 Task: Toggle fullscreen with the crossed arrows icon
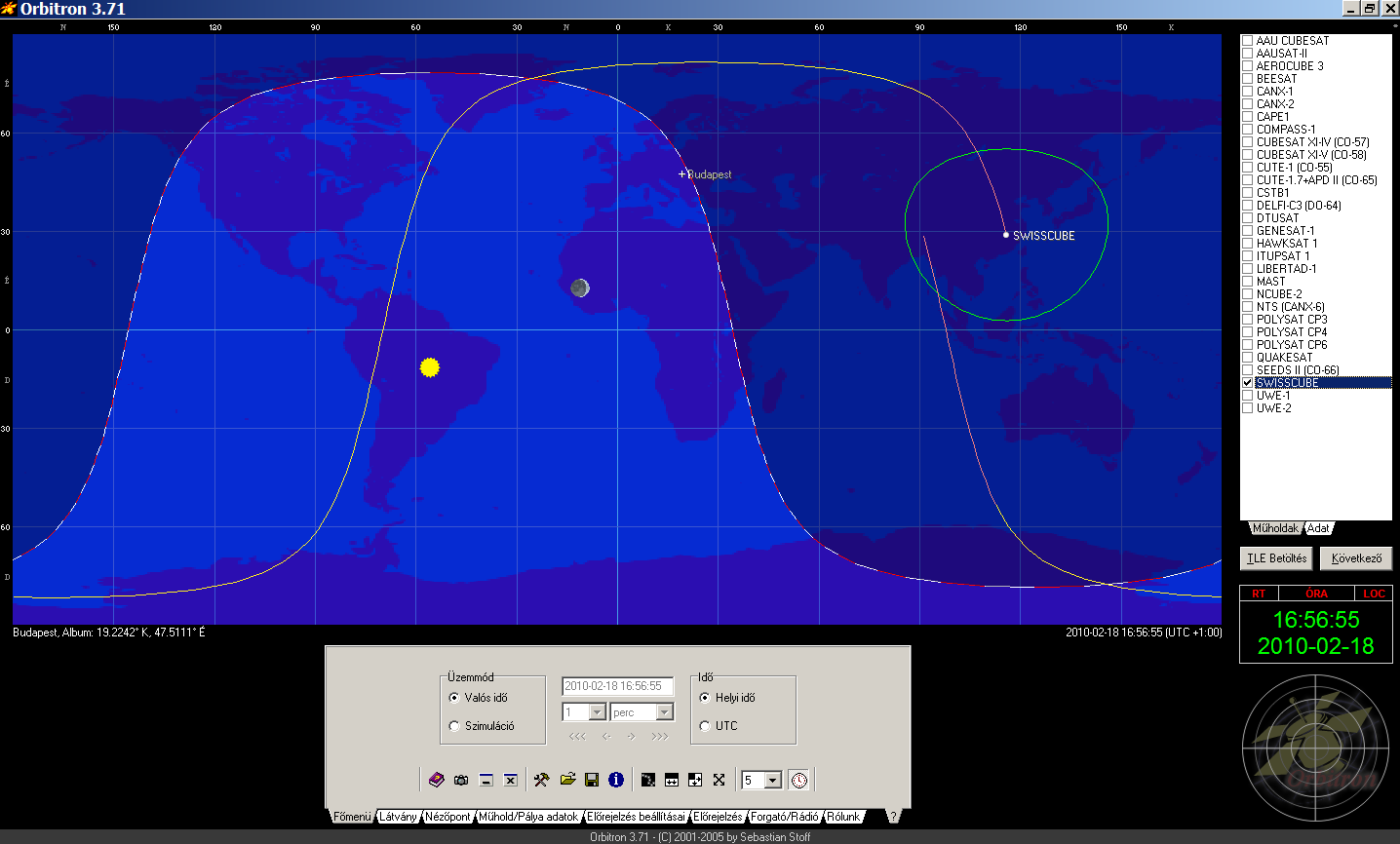click(x=719, y=780)
